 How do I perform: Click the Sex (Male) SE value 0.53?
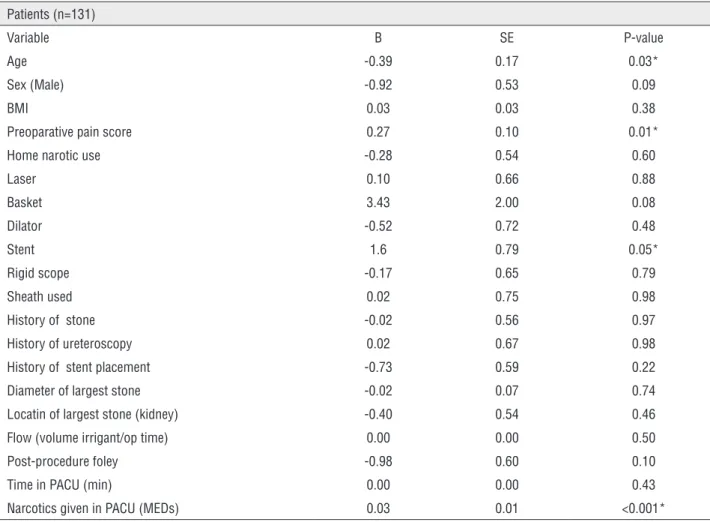point(507,85)
